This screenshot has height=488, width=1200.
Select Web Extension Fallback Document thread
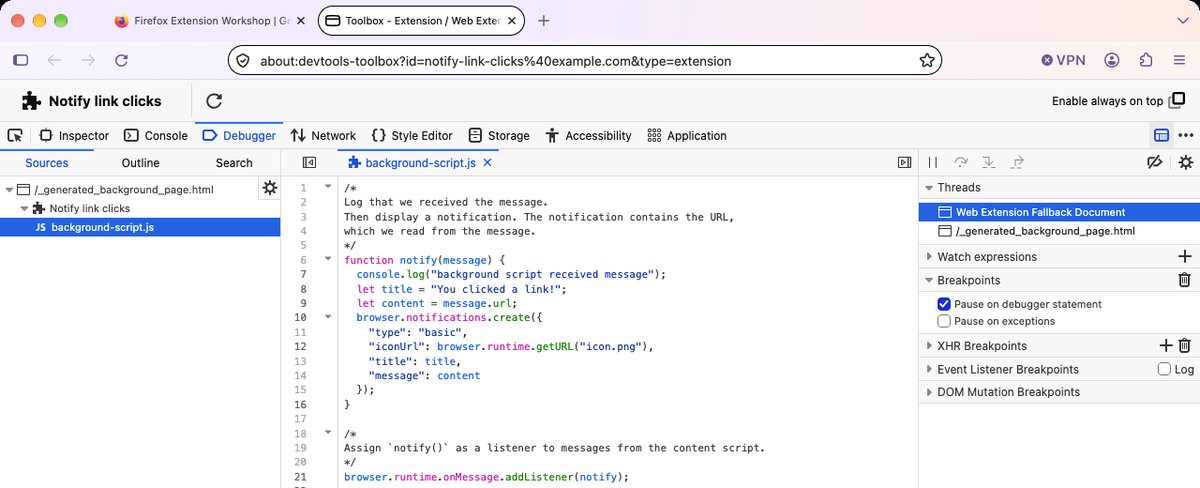[x=1059, y=212]
